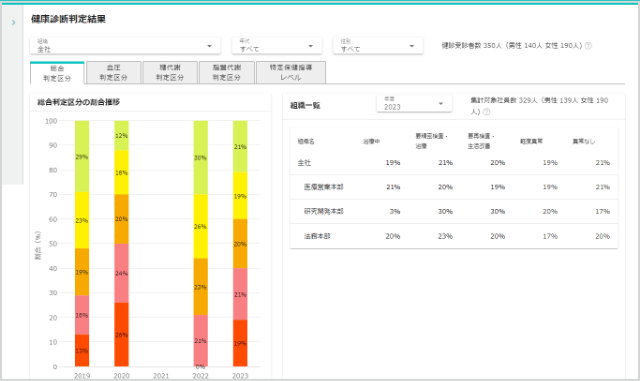This screenshot has width=640, height=381.
Task: Click the 異常なし column header
Action: tap(584, 141)
